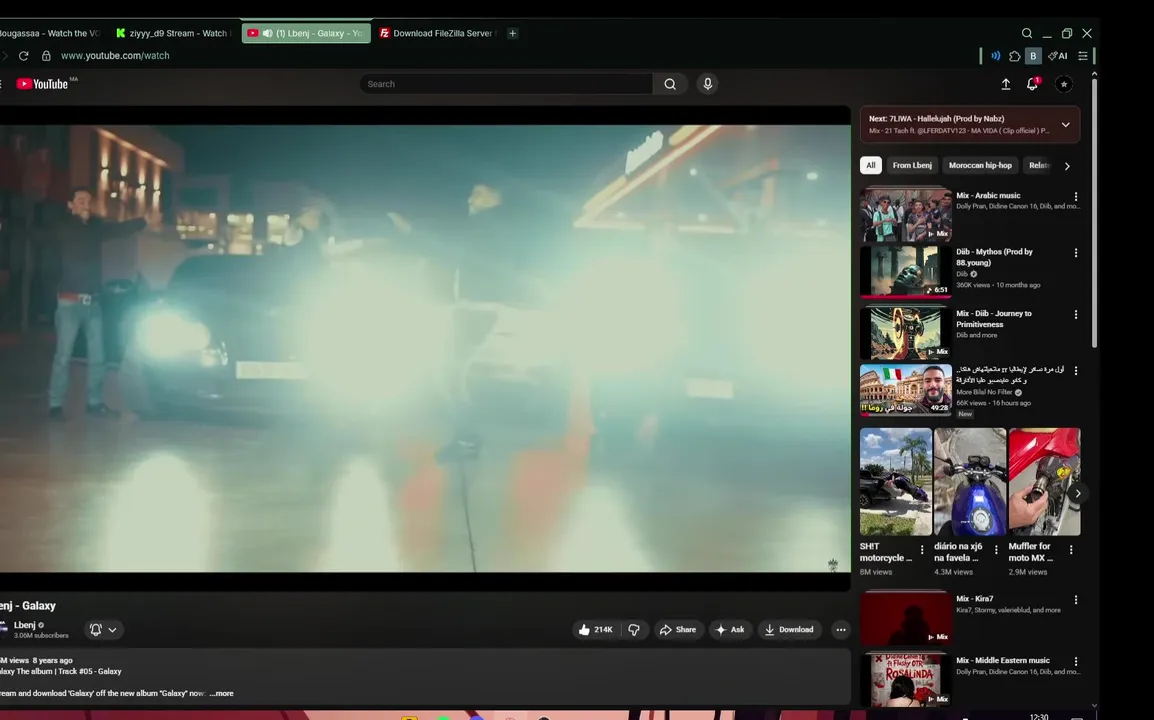This screenshot has width=1154, height=720.
Task: Click the Ask button
Action: coord(730,629)
